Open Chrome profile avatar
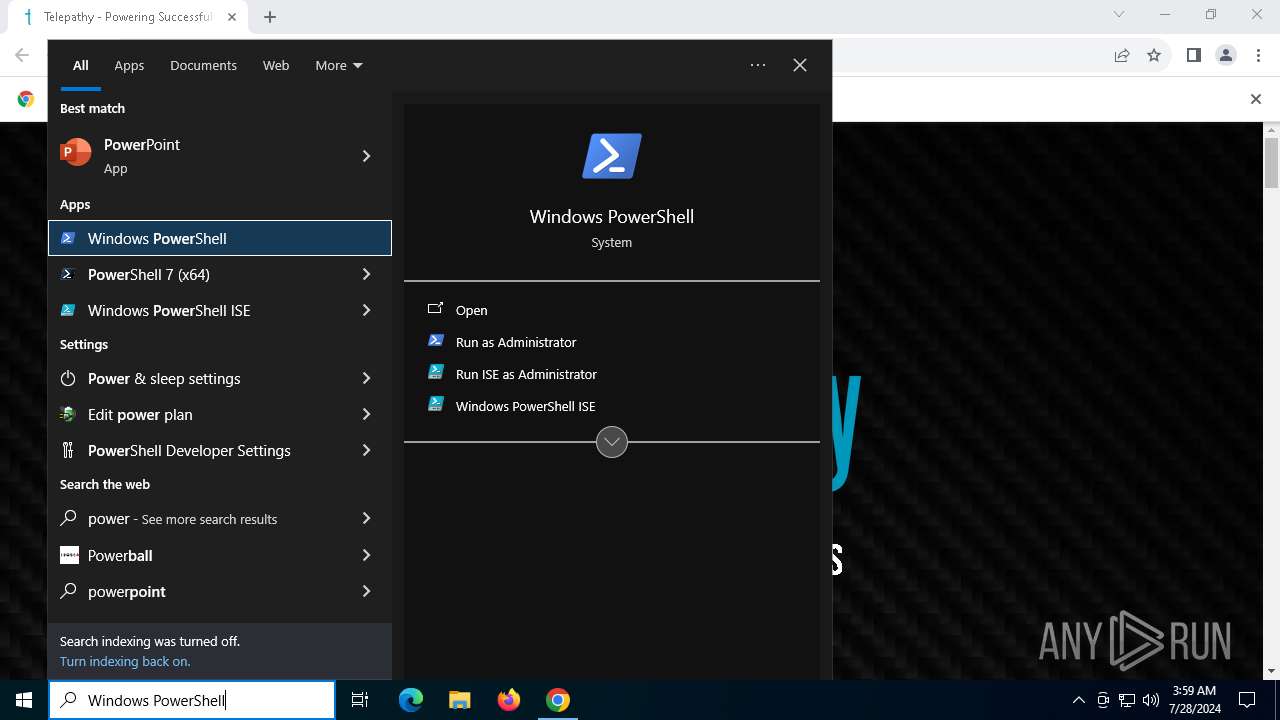Image resolution: width=1280 pixels, height=720 pixels. [x=1226, y=55]
